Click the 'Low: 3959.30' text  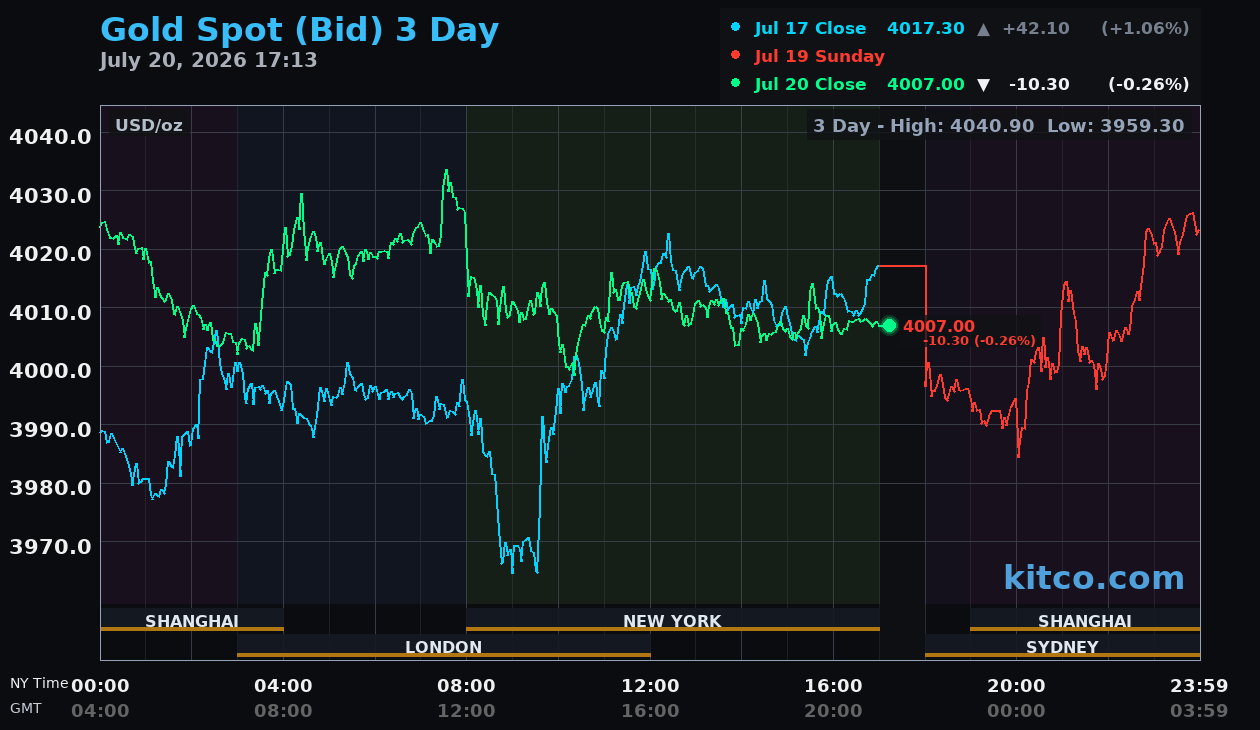[1115, 126]
